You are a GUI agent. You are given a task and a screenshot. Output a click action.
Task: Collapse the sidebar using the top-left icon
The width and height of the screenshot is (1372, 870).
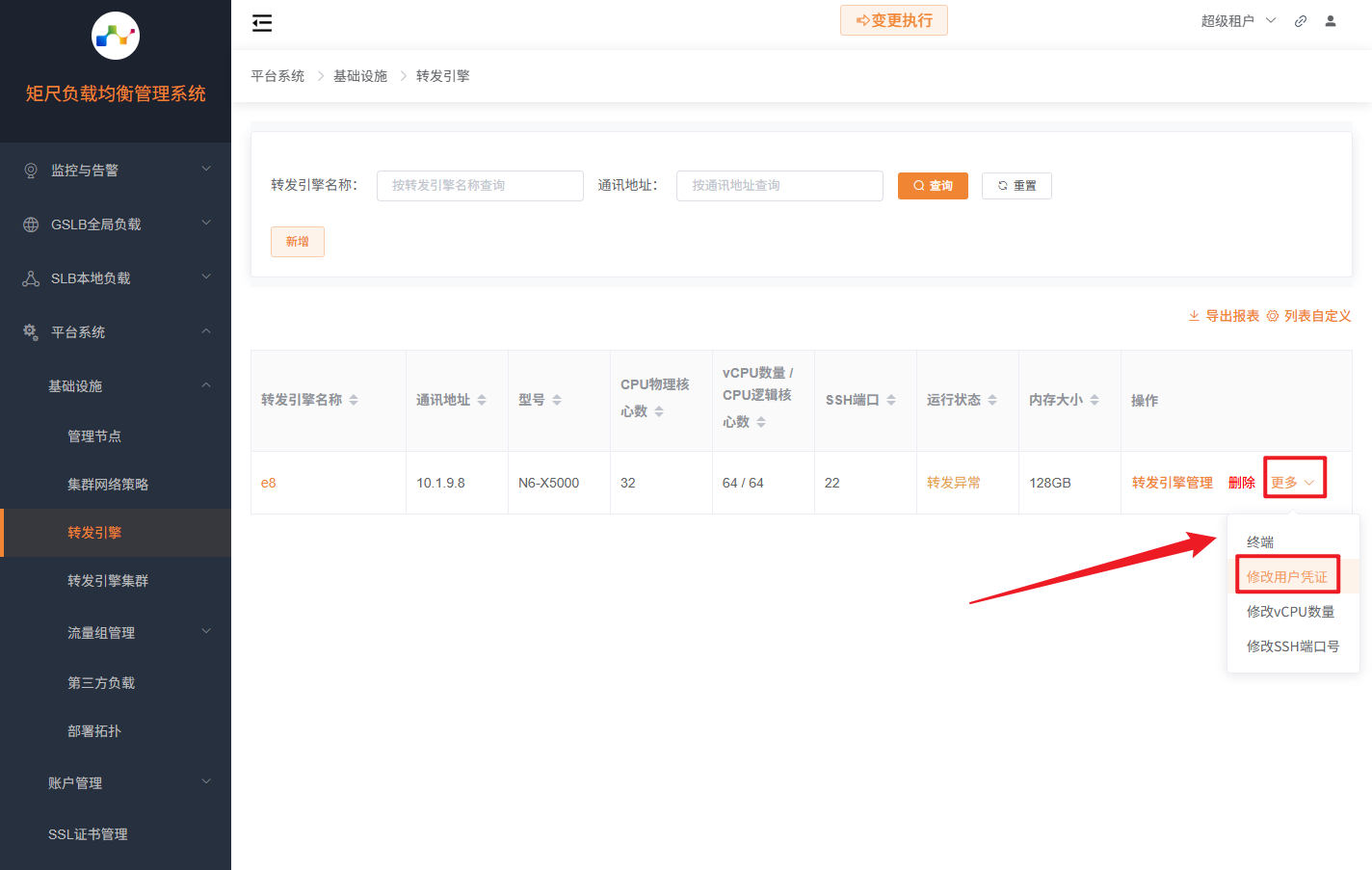click(261, 22)
